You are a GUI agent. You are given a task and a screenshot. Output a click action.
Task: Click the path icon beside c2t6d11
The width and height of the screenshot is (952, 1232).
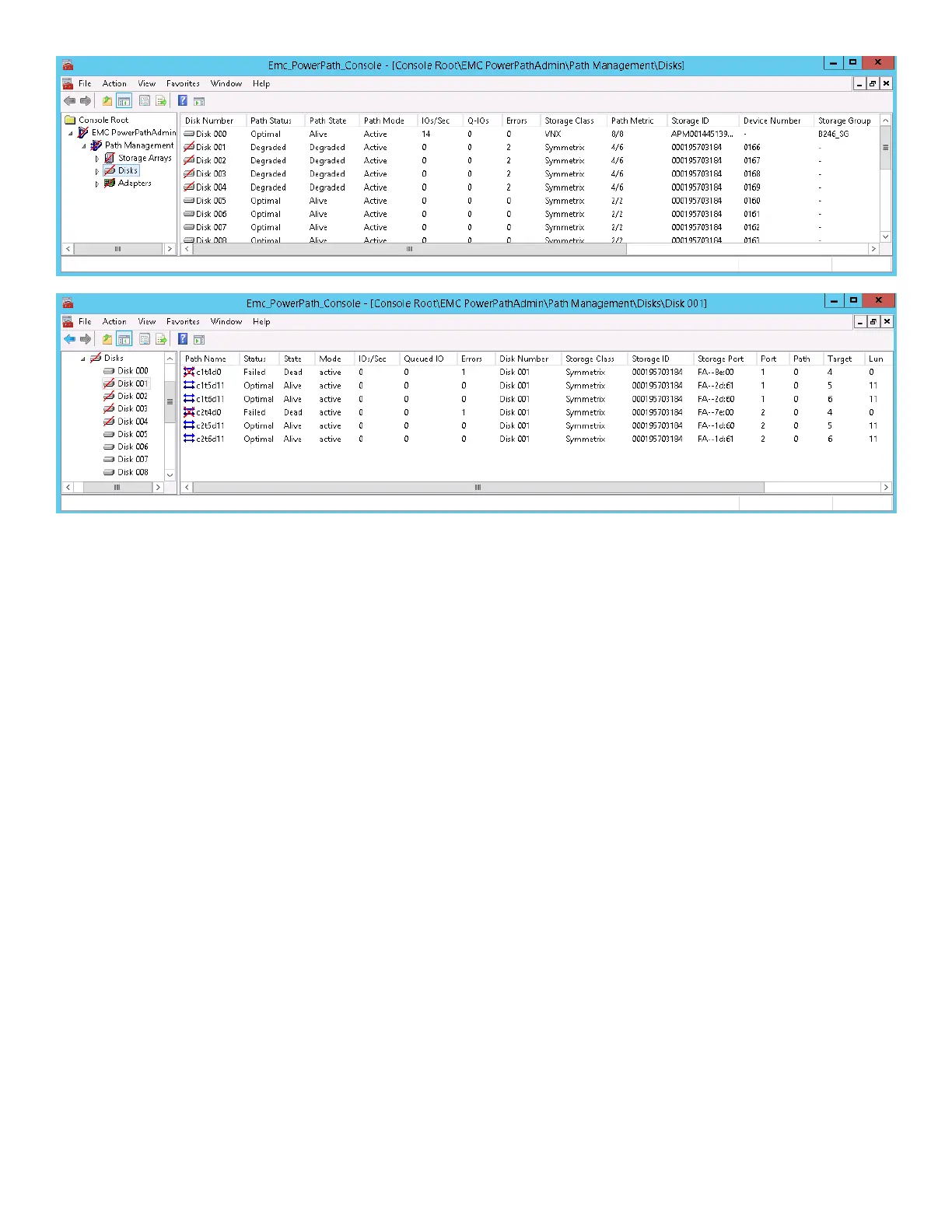pyautogui.click(x=189, y=439)
